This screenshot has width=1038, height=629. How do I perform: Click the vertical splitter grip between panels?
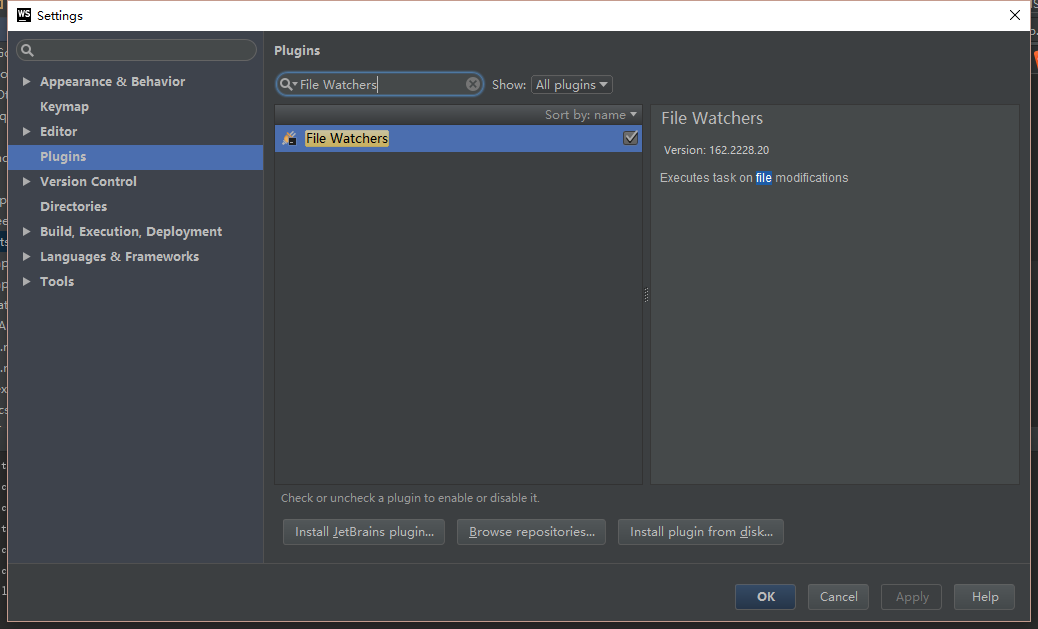(646, 295)
